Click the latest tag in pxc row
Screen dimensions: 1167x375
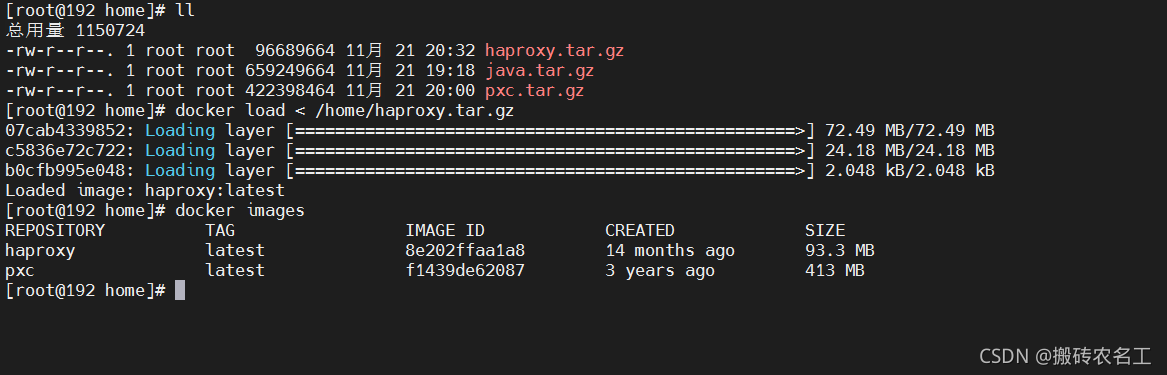(x=234, y=271)
